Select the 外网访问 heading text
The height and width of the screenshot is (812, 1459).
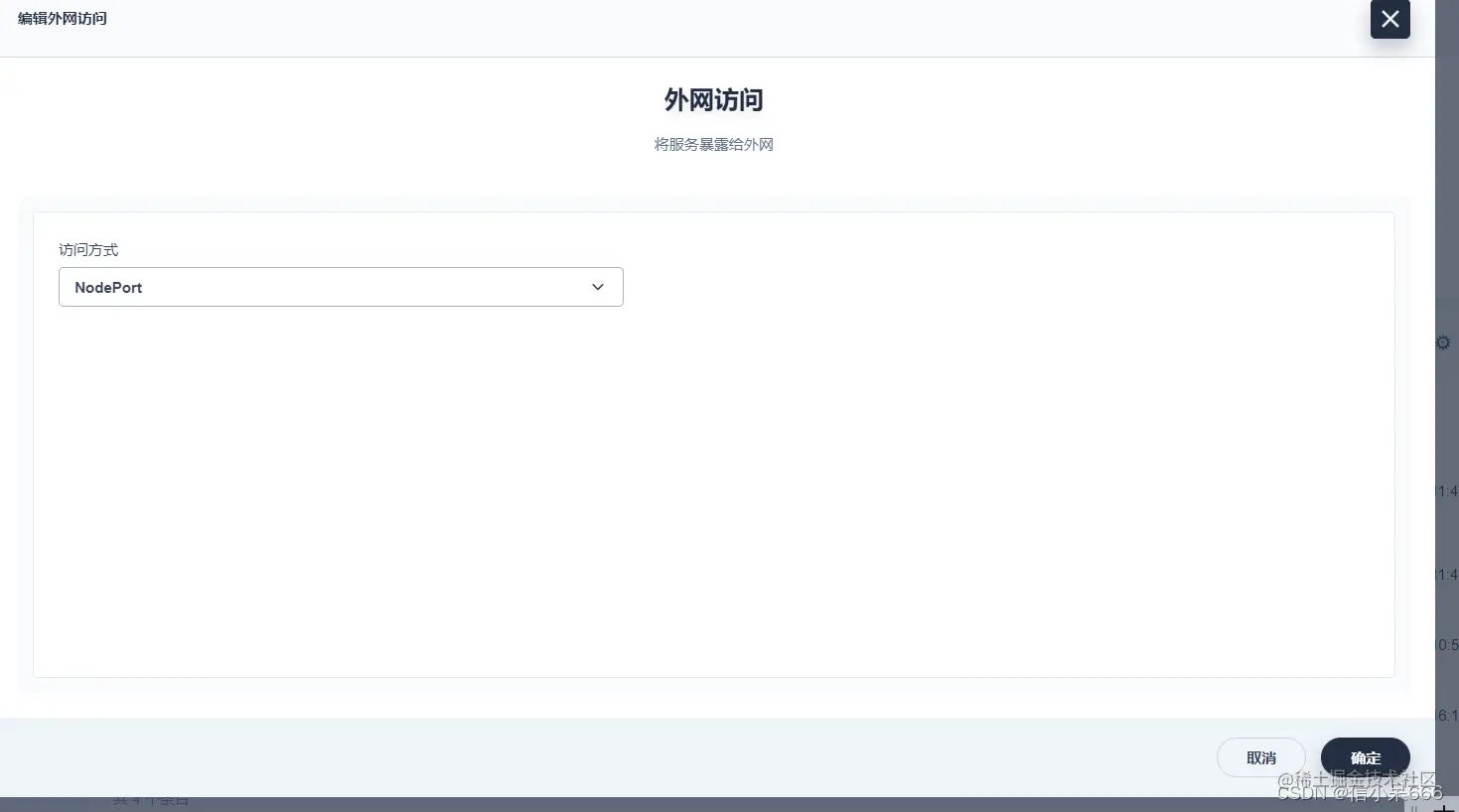[x=713, y=99]
